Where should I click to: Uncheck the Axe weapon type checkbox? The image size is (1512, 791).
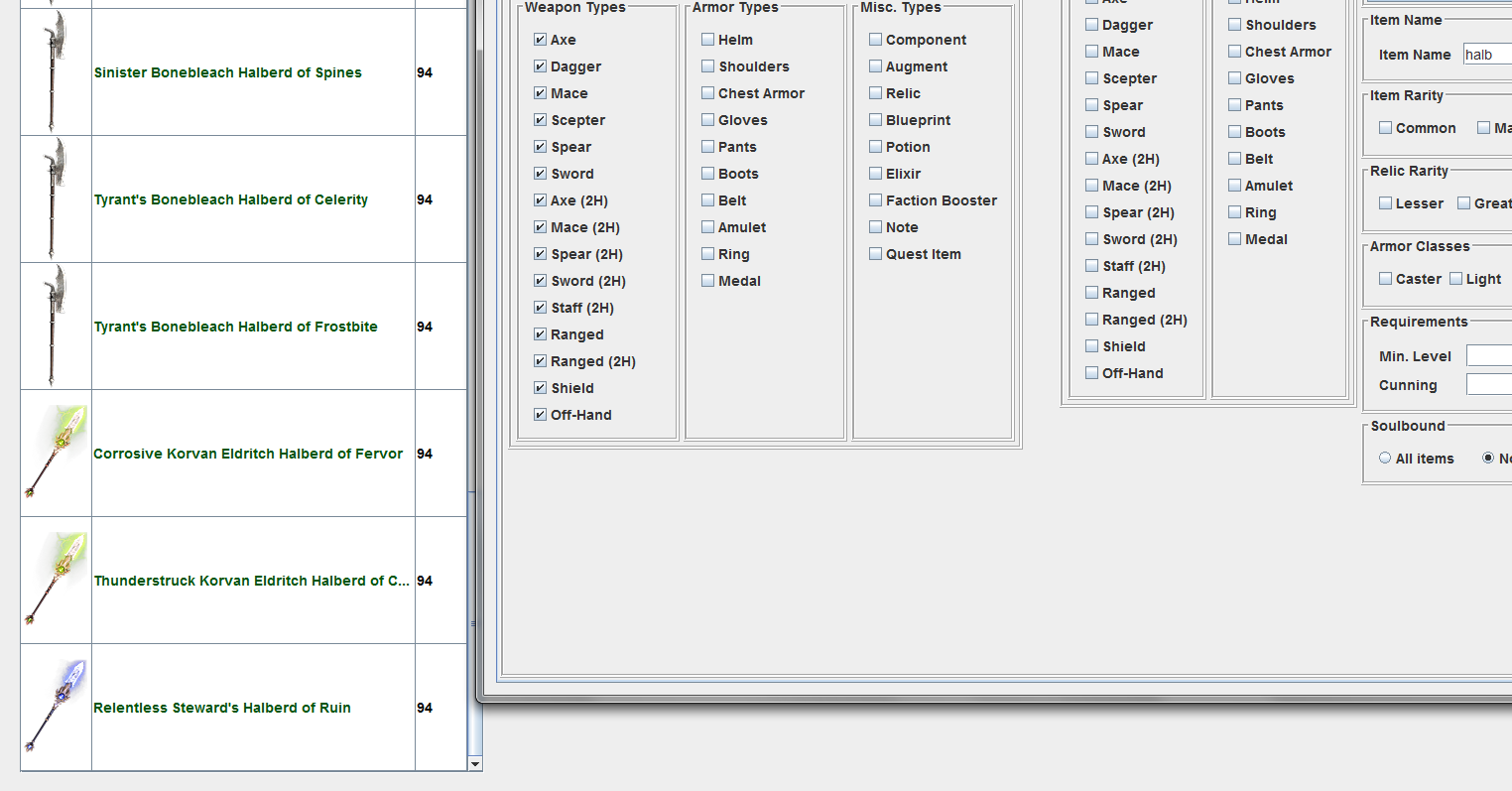[540, 40]
